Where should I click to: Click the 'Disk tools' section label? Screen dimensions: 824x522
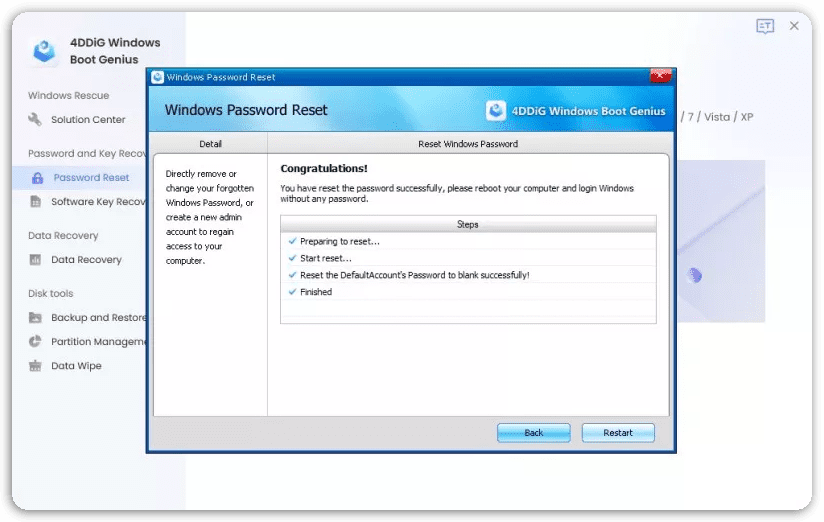coord(50,293)
